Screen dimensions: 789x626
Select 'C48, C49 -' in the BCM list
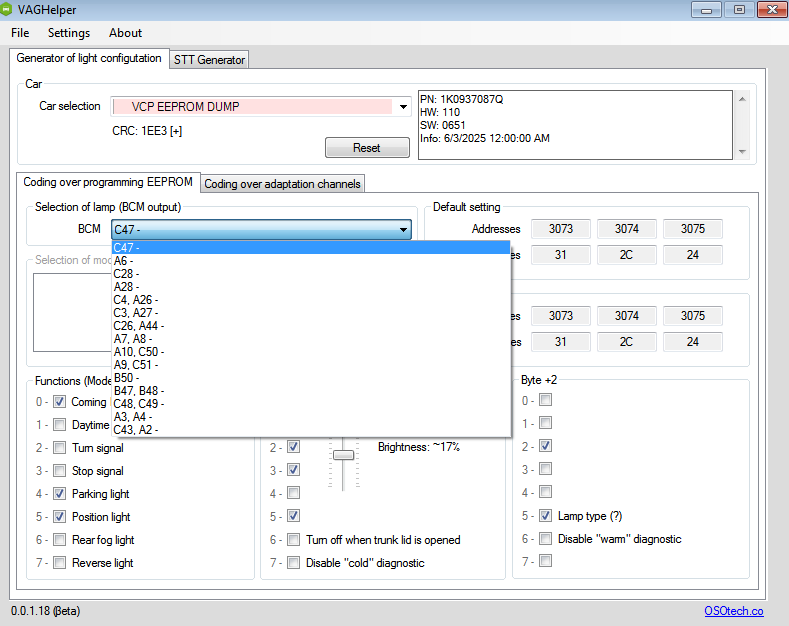point(311,404)
